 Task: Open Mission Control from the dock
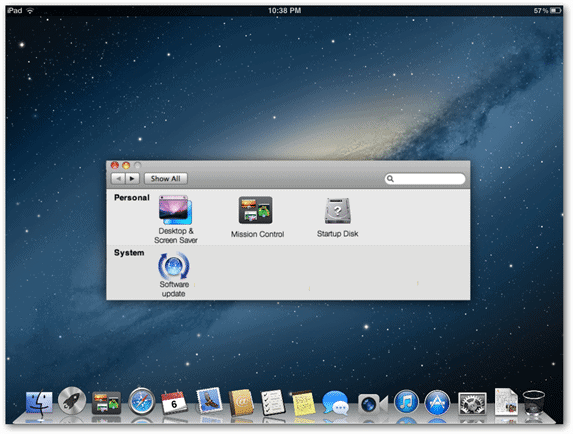[106, 403]
